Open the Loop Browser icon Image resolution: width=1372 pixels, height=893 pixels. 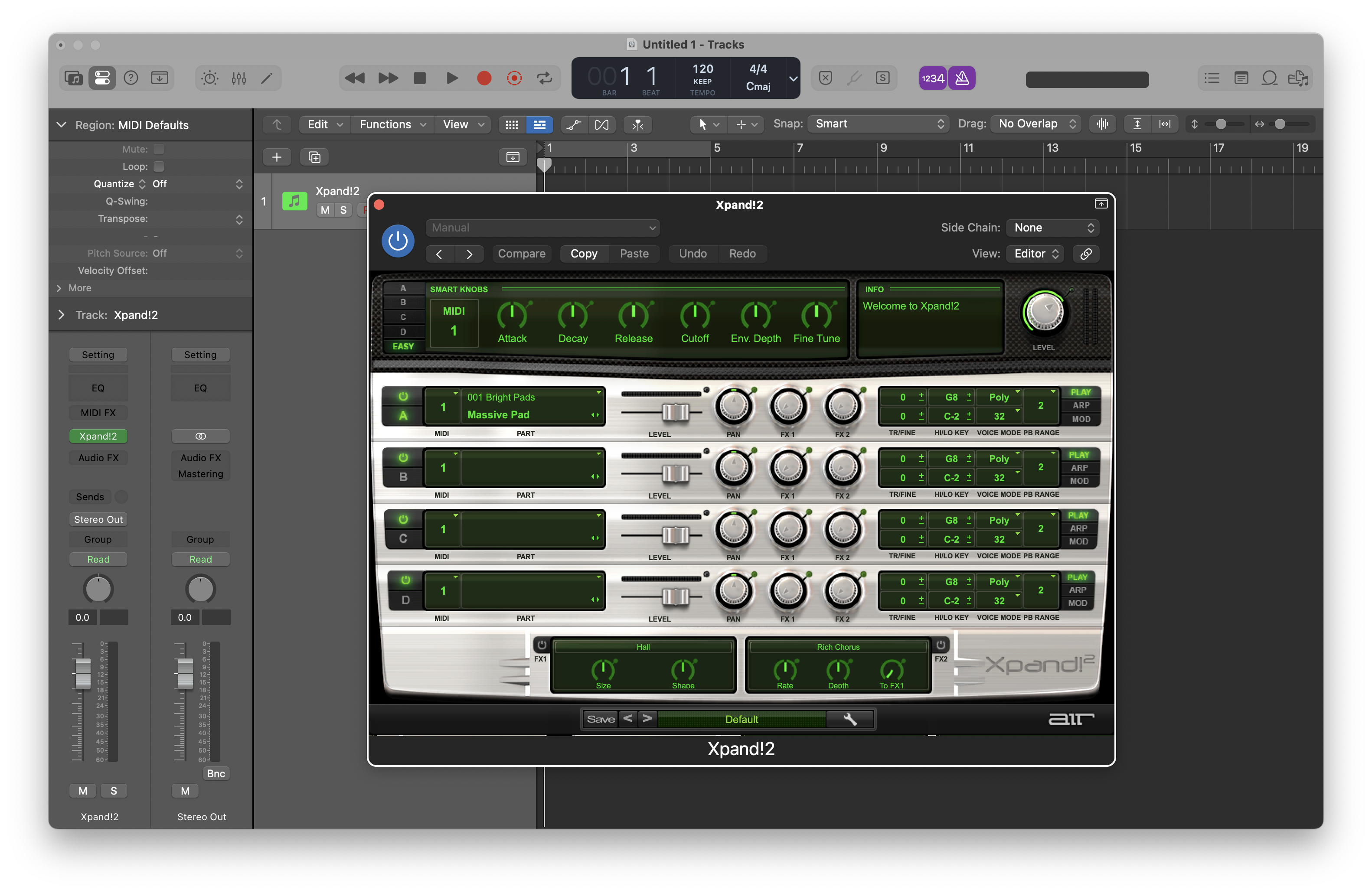1269,78
